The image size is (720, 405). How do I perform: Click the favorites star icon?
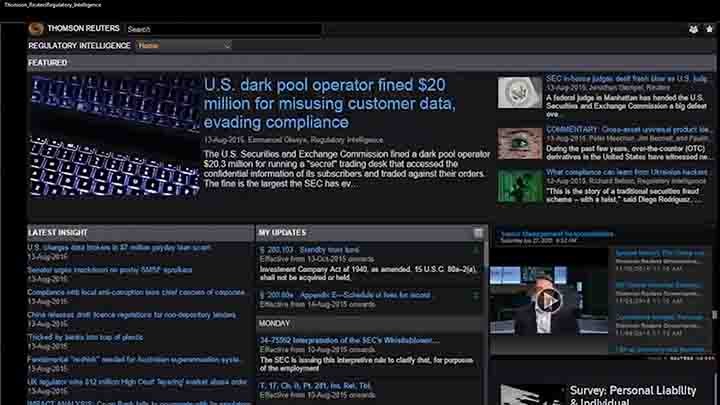click(709, 29)
